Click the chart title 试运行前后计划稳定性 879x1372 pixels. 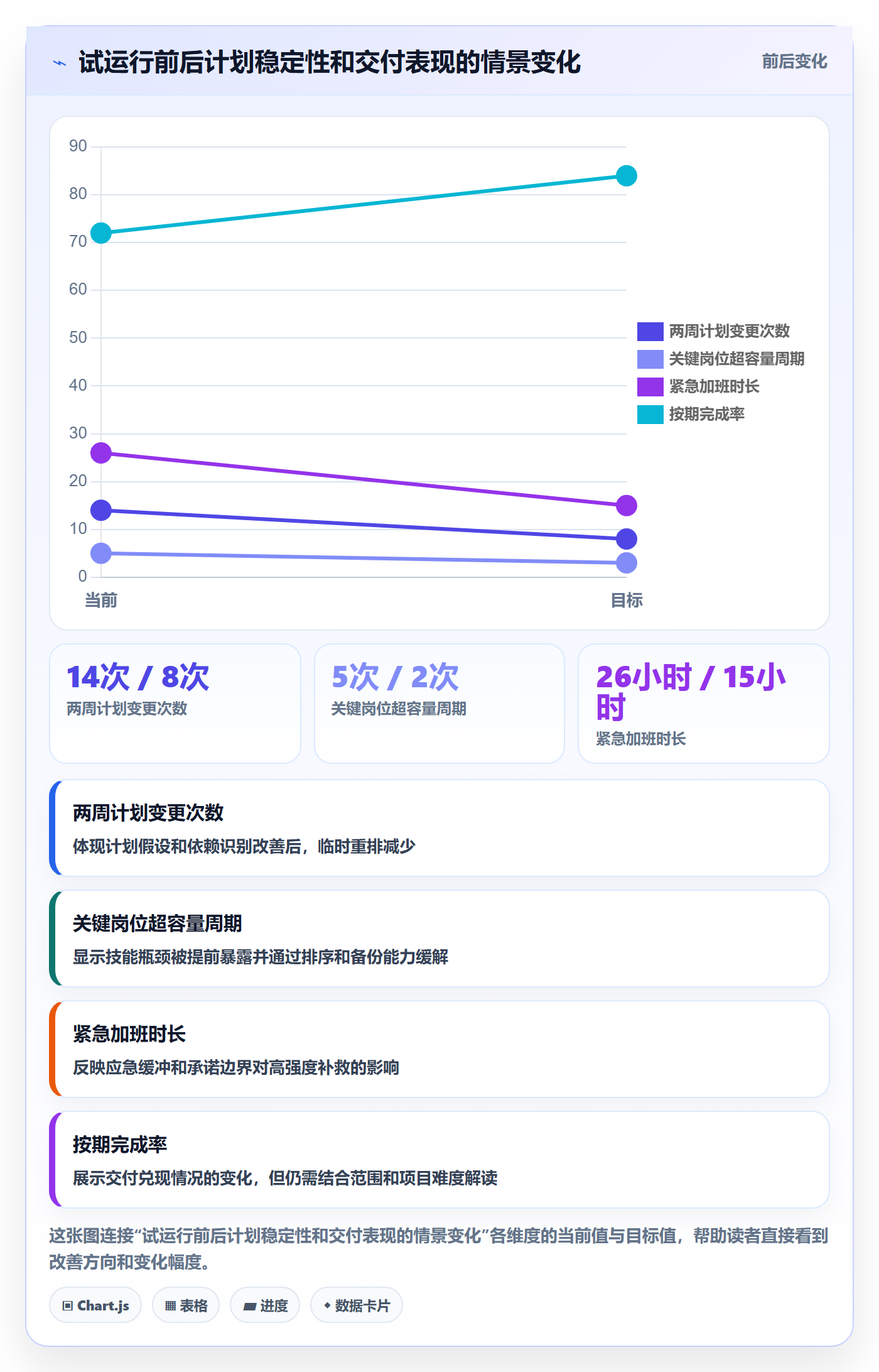pyautogui.click(x=330, y=63)
